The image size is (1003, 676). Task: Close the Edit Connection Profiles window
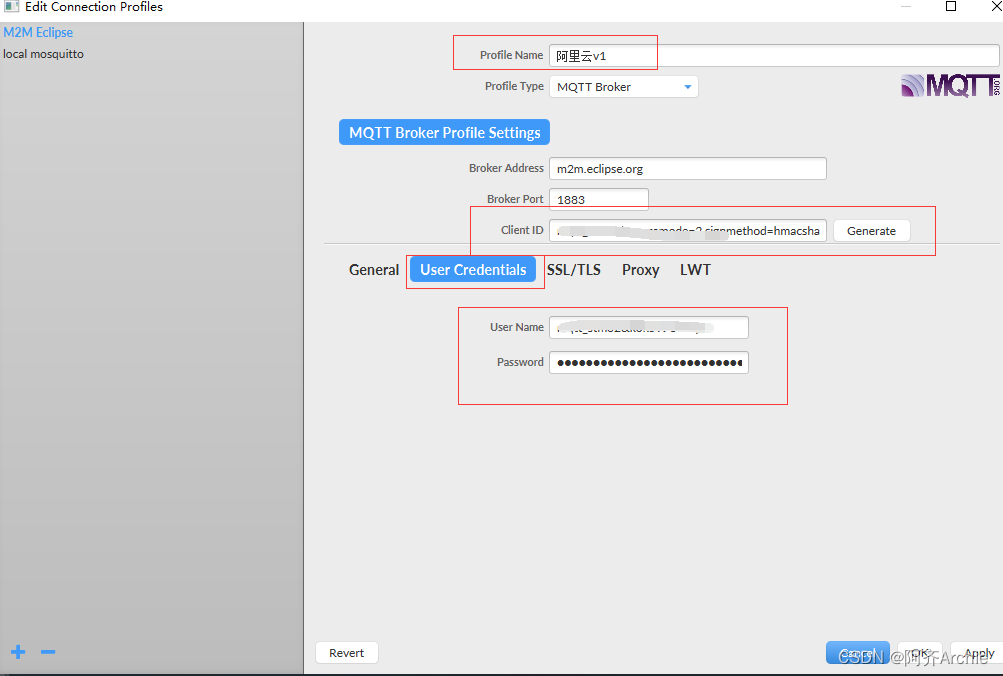point(996,6)
